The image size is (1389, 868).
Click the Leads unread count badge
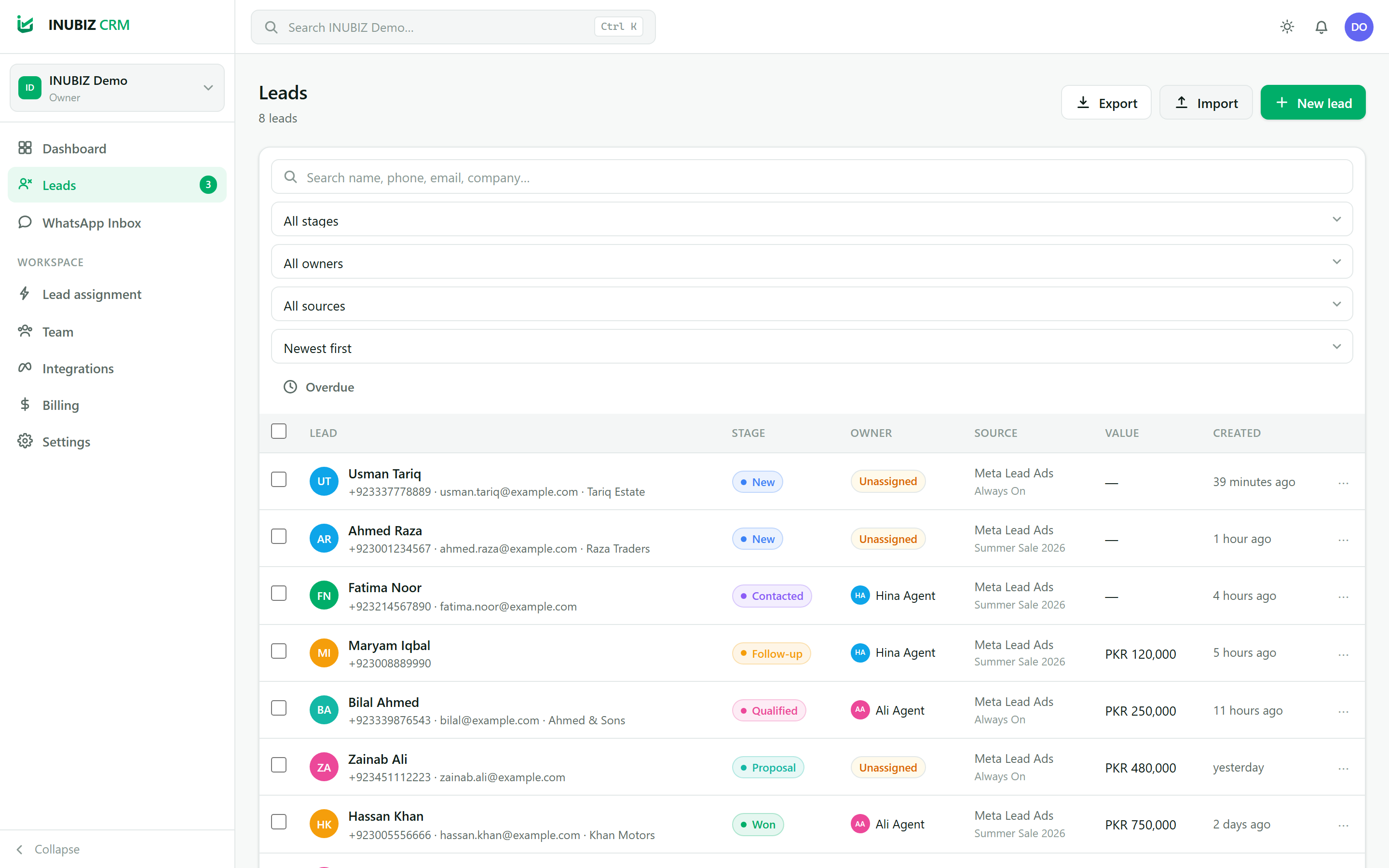point(208,185)
